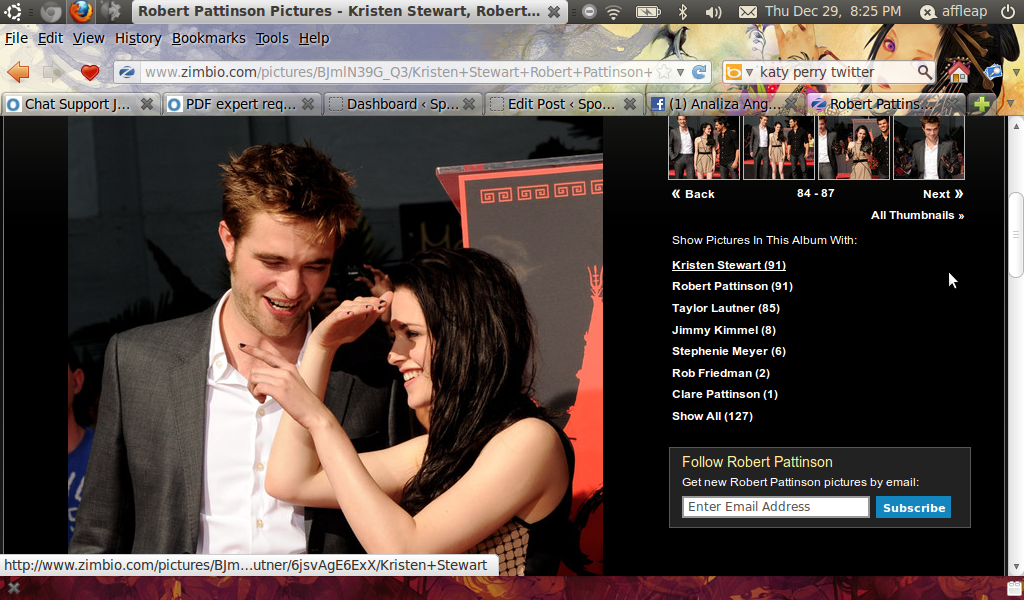
Task: Switch to the PDF expert req tab
Action: [241, 104]
